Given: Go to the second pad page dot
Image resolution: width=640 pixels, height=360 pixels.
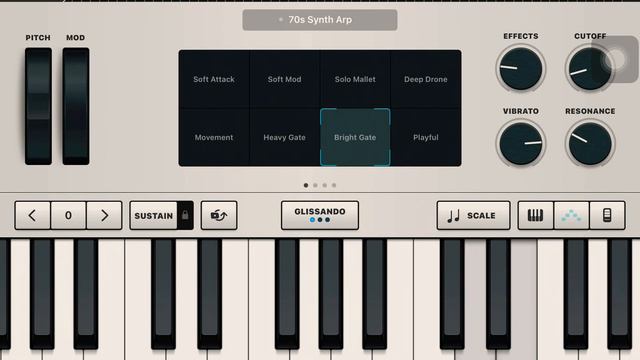Looking at the screenshot, I should tap(315, 185).
